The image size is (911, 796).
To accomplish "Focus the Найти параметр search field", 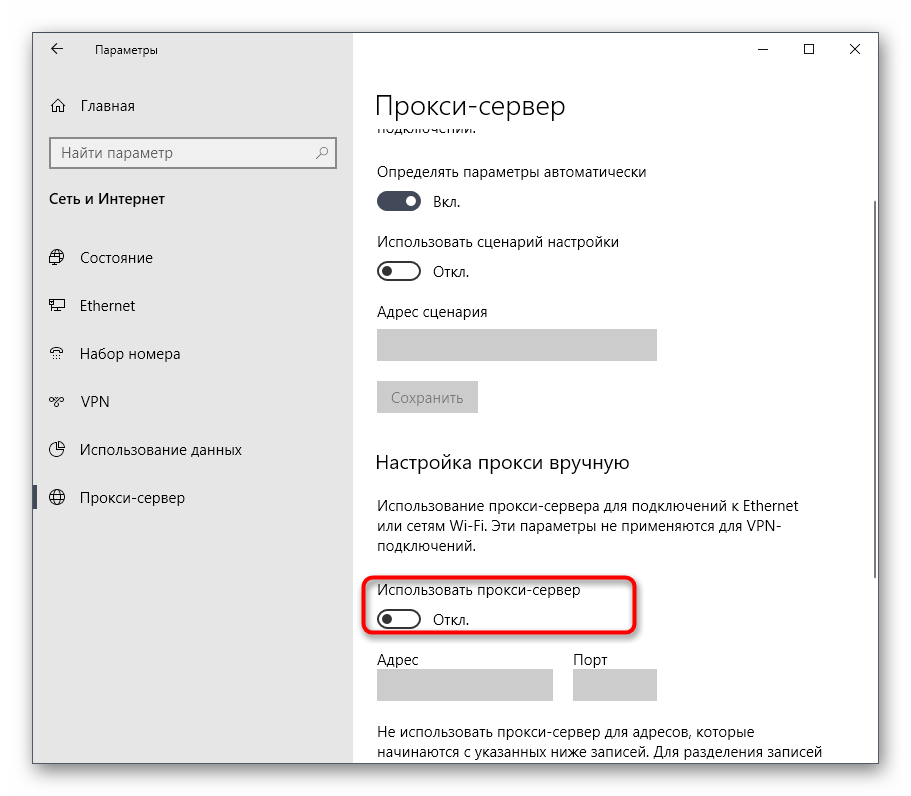I will [x=180, y=153].
